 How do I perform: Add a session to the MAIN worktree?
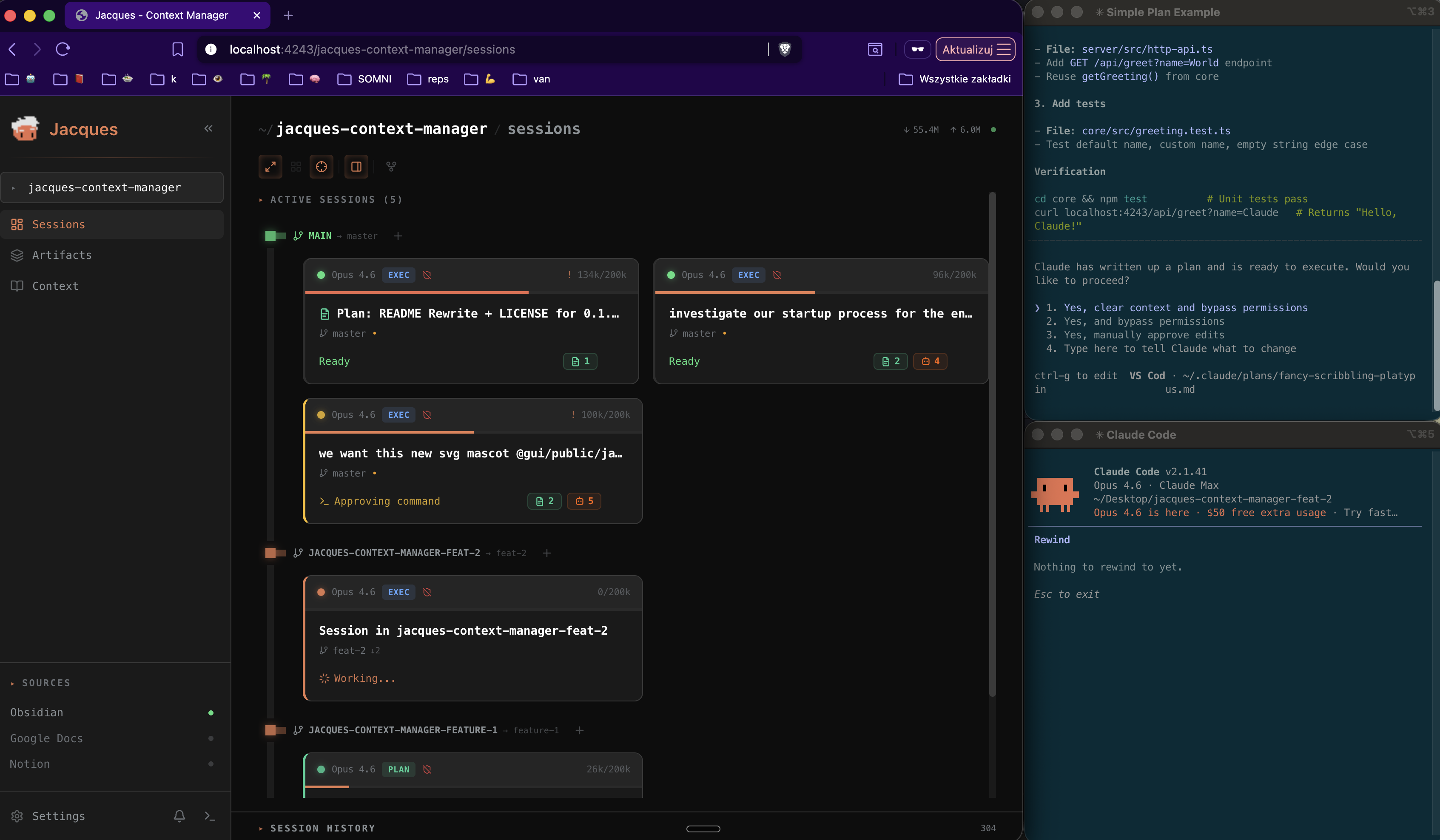(x=398, y=236)
